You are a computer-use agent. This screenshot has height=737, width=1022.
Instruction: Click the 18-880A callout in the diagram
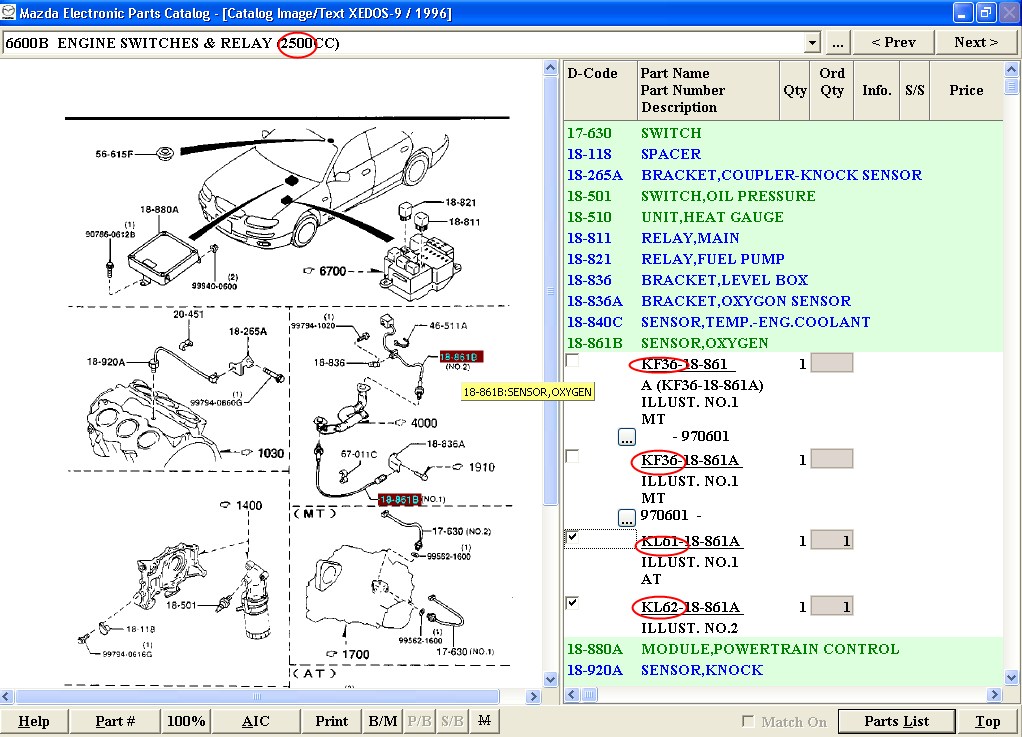point(159,209)
